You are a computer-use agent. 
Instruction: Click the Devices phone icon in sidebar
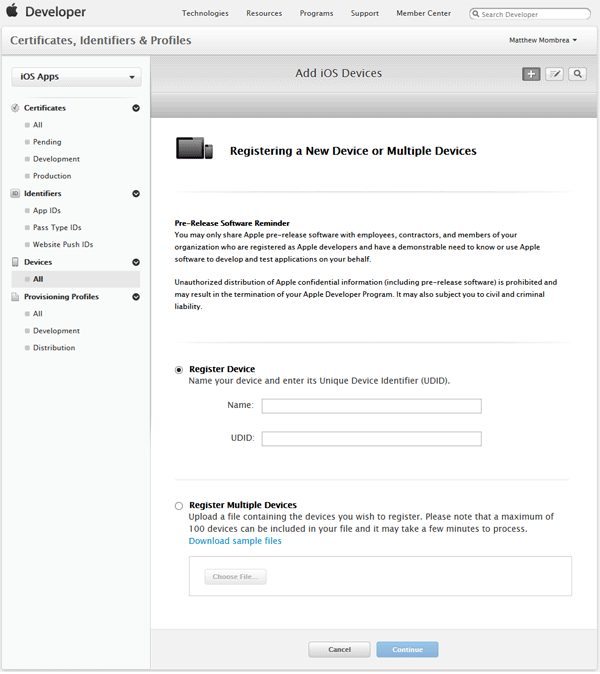15,262
